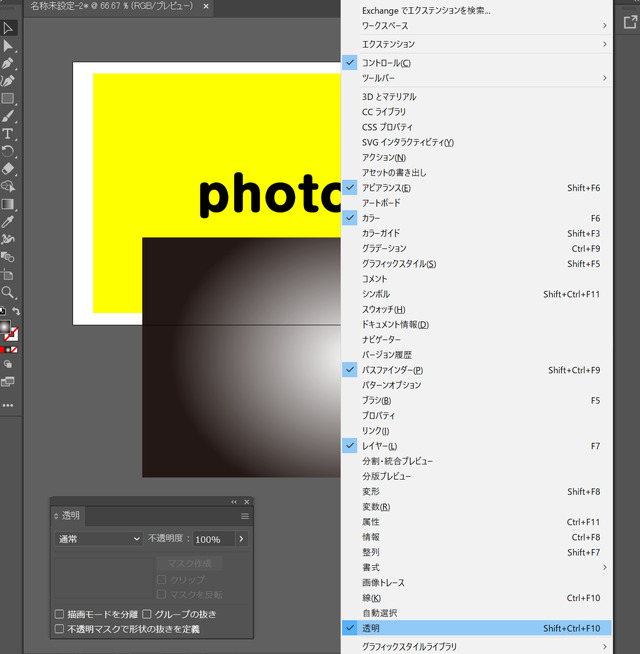Toggle クリップ checkbox

tap(162, 580)
